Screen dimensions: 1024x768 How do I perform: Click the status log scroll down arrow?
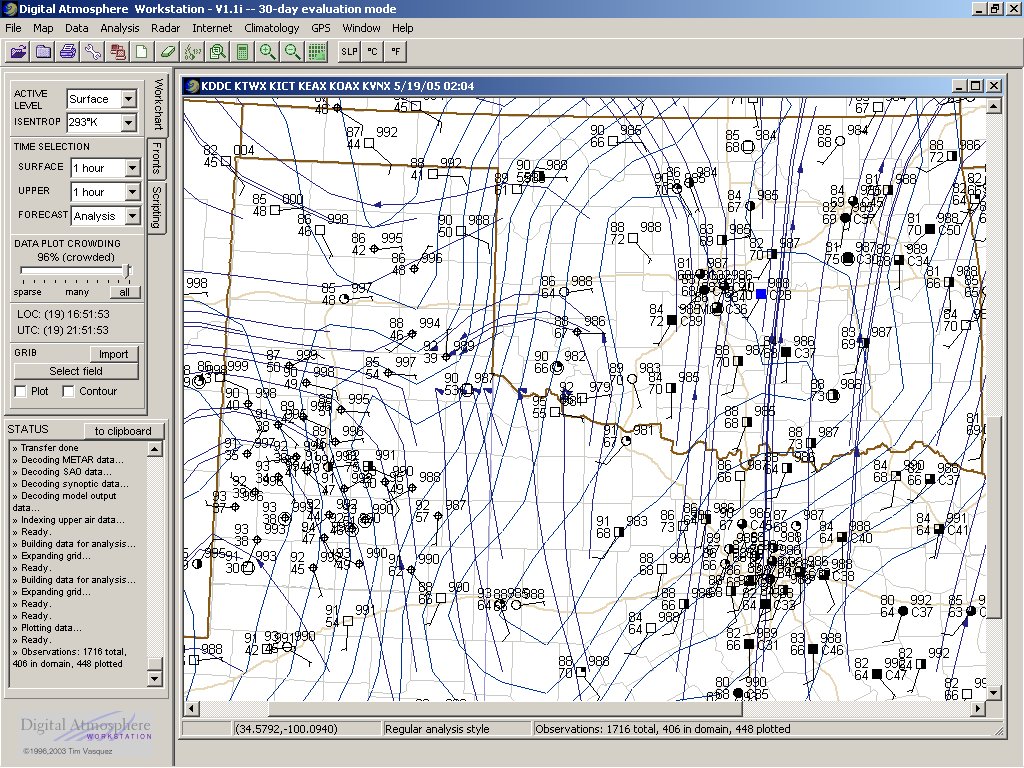(155, 679)
